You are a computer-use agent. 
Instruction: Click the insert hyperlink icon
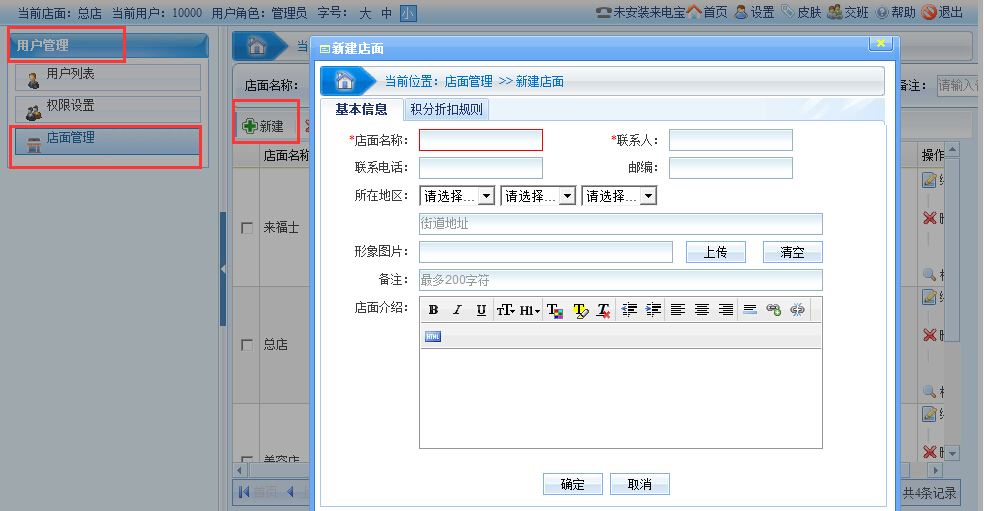pos(773,309)
